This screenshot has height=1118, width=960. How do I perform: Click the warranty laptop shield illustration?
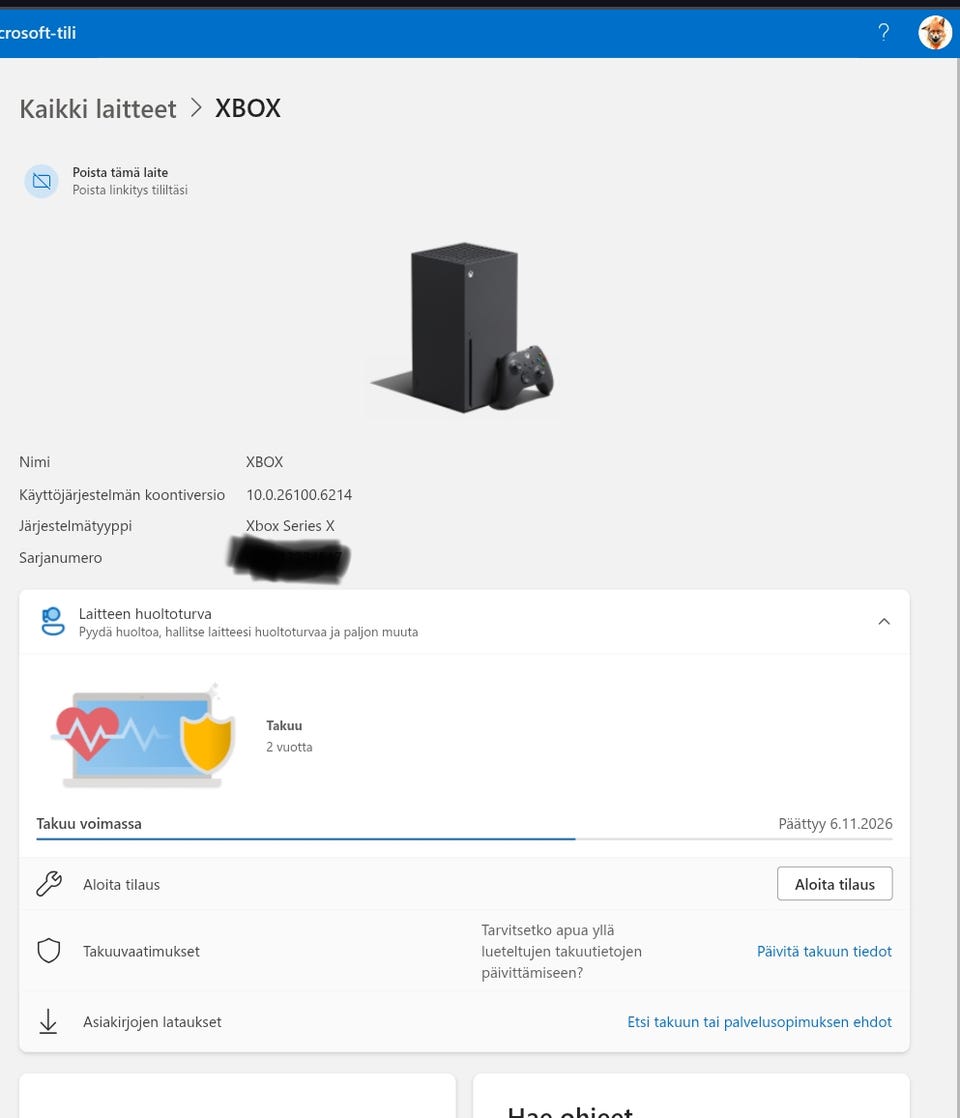pos(144,735)
